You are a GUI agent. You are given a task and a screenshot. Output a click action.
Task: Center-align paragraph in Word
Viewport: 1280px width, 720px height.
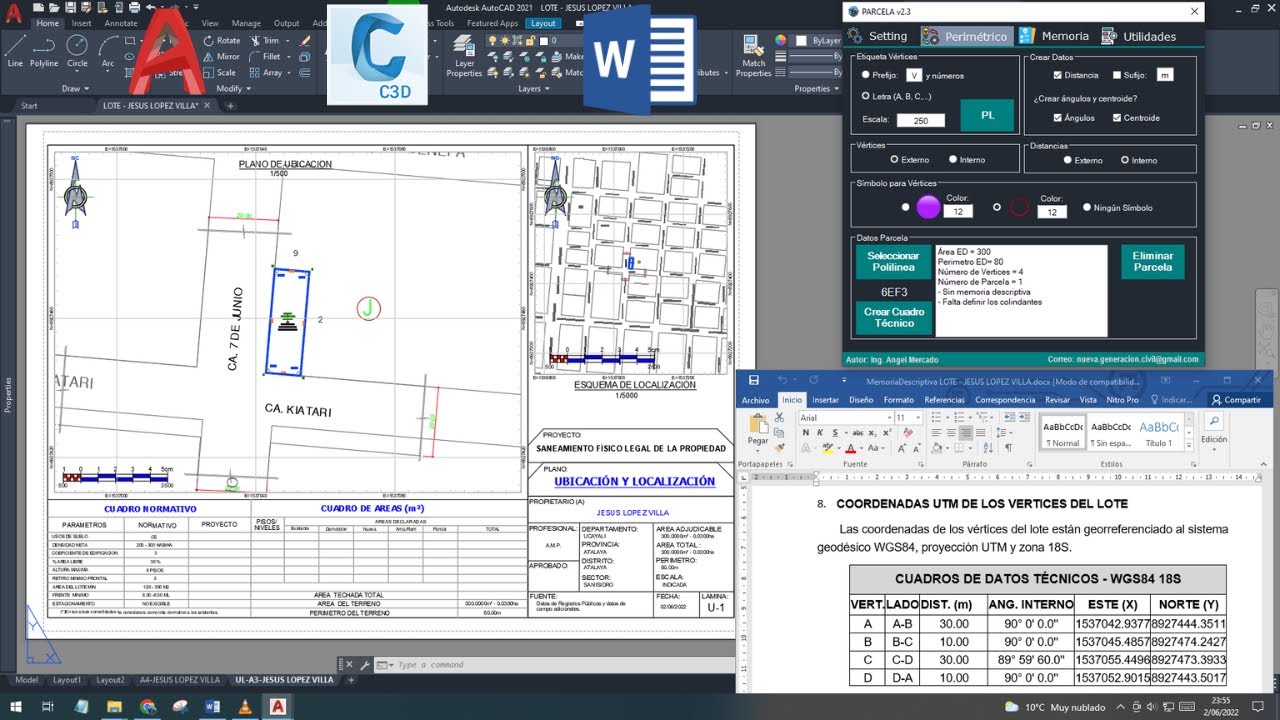pyautogui.click(x=951, y=433)
